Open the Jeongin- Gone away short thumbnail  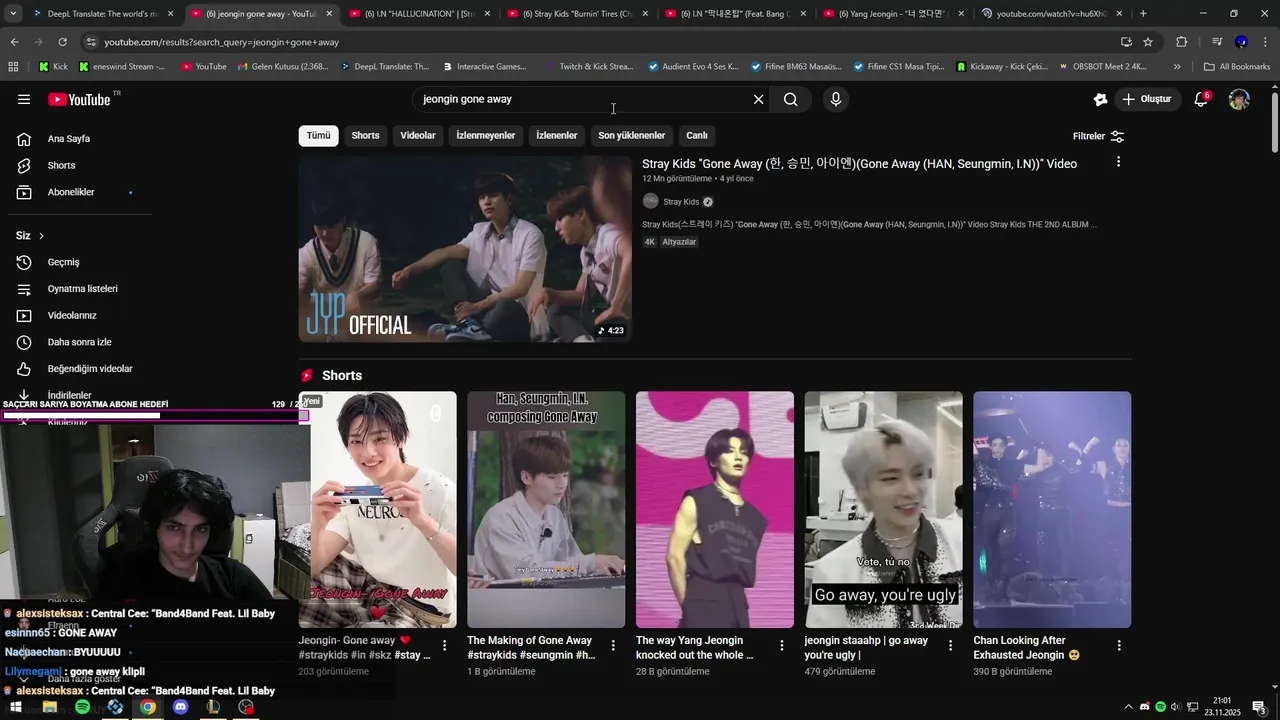(378, 510)
